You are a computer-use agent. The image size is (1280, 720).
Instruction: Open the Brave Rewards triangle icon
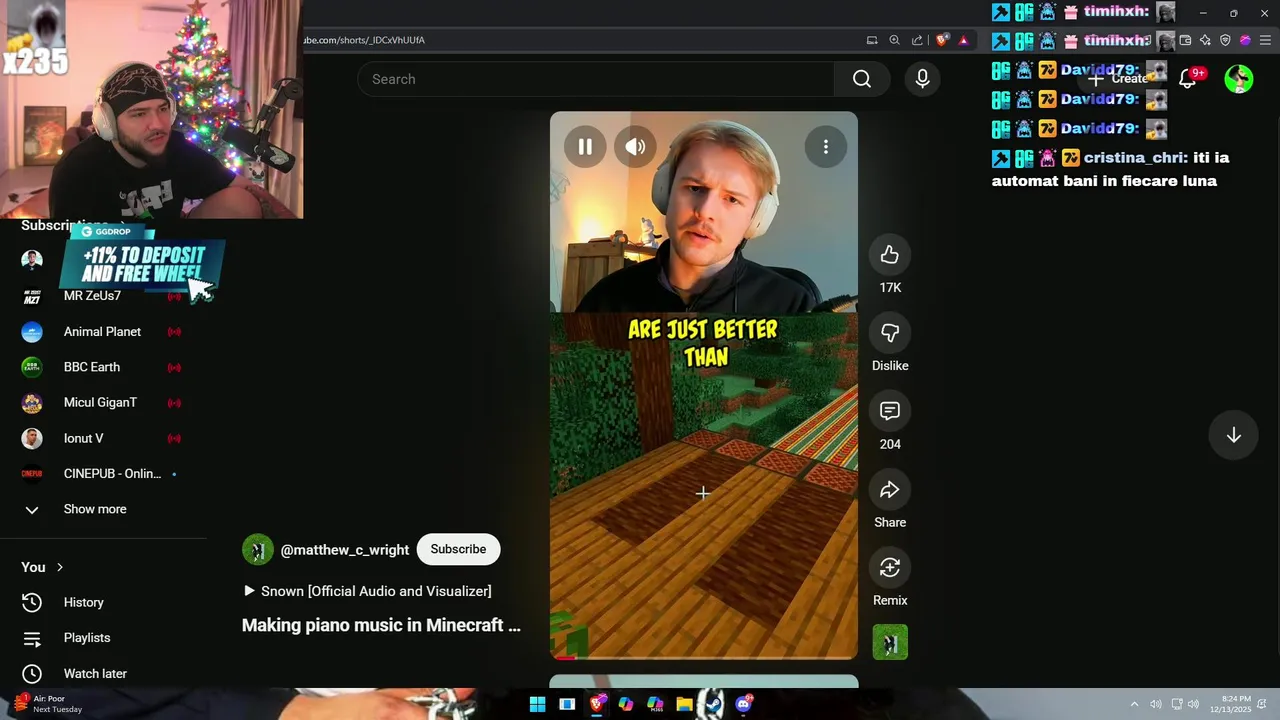(x=963, y=40)
